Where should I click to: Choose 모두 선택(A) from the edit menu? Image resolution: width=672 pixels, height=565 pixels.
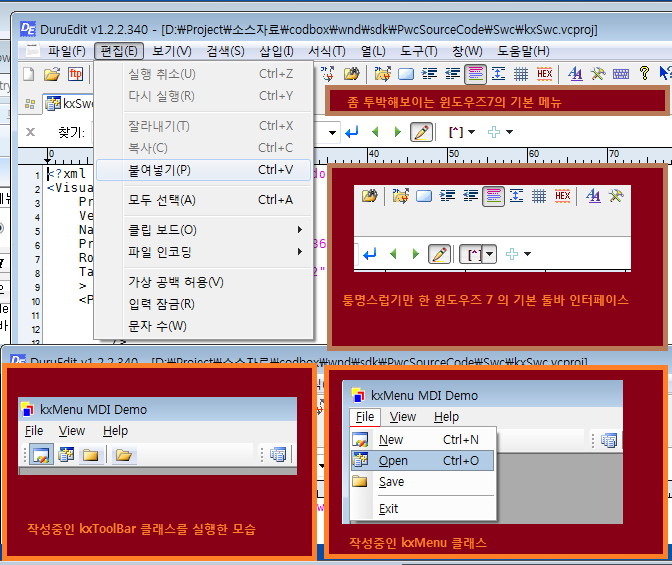click(204, 200)
